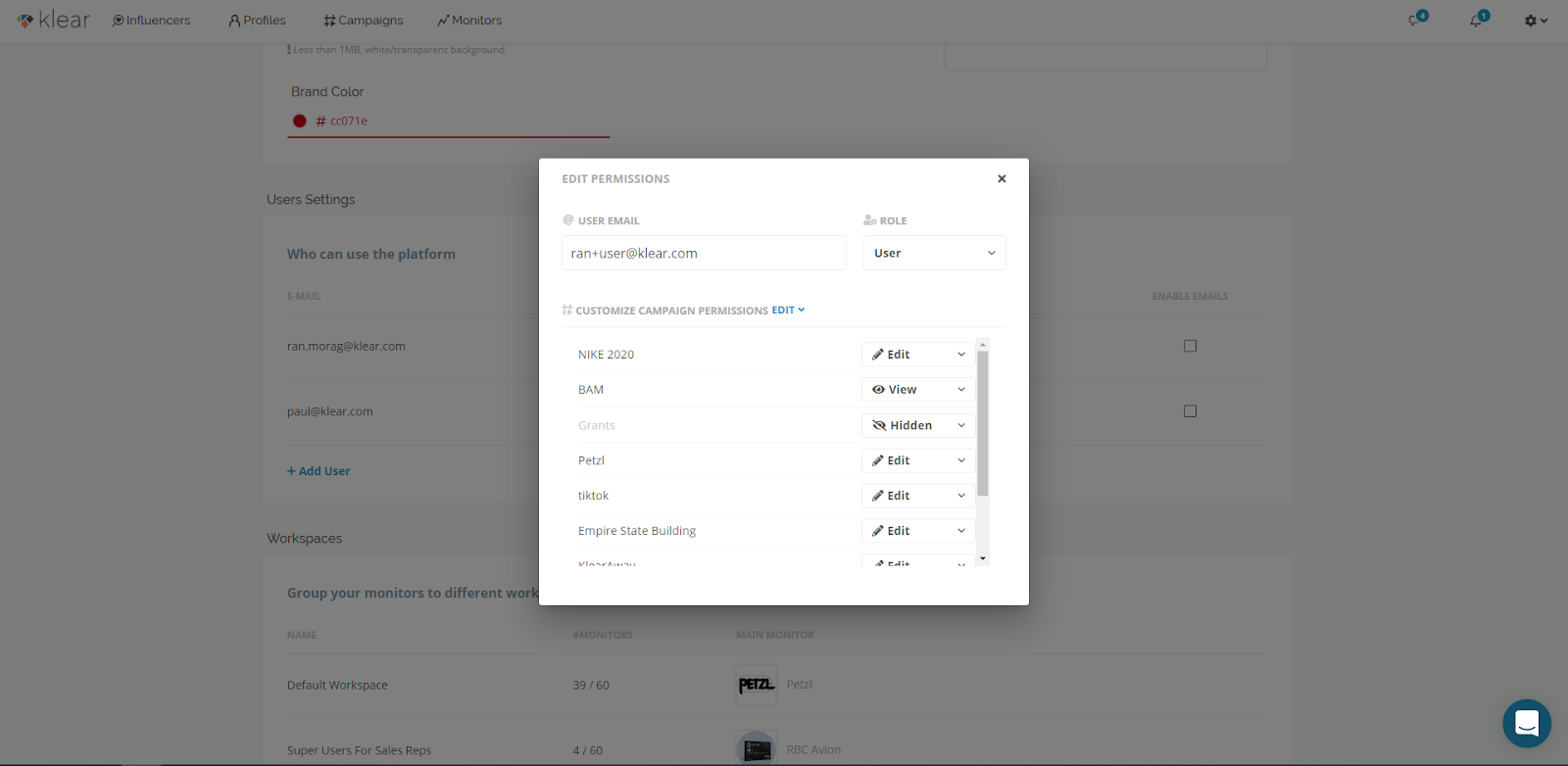Click the red Brand Color swatch
The width and height of the screenshot is (1568, 766).
[300, 121]
